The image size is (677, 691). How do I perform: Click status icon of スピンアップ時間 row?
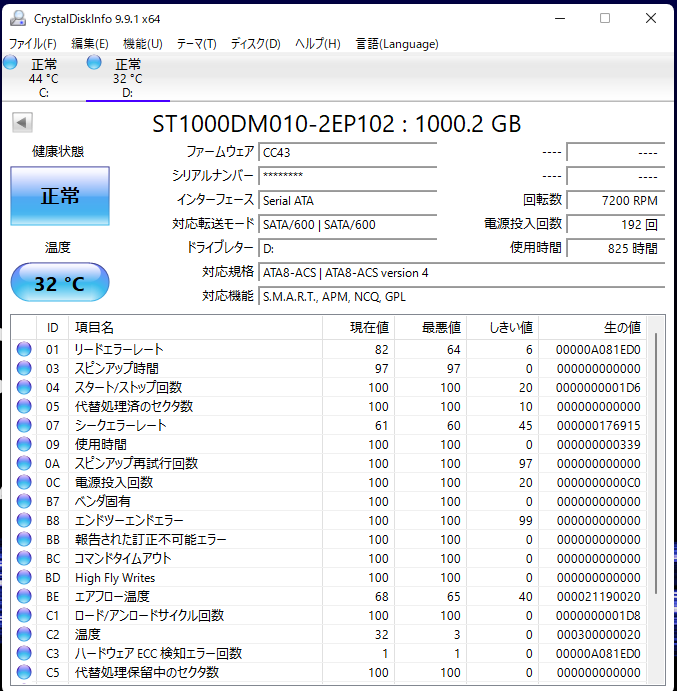click(x=24, y=368)
